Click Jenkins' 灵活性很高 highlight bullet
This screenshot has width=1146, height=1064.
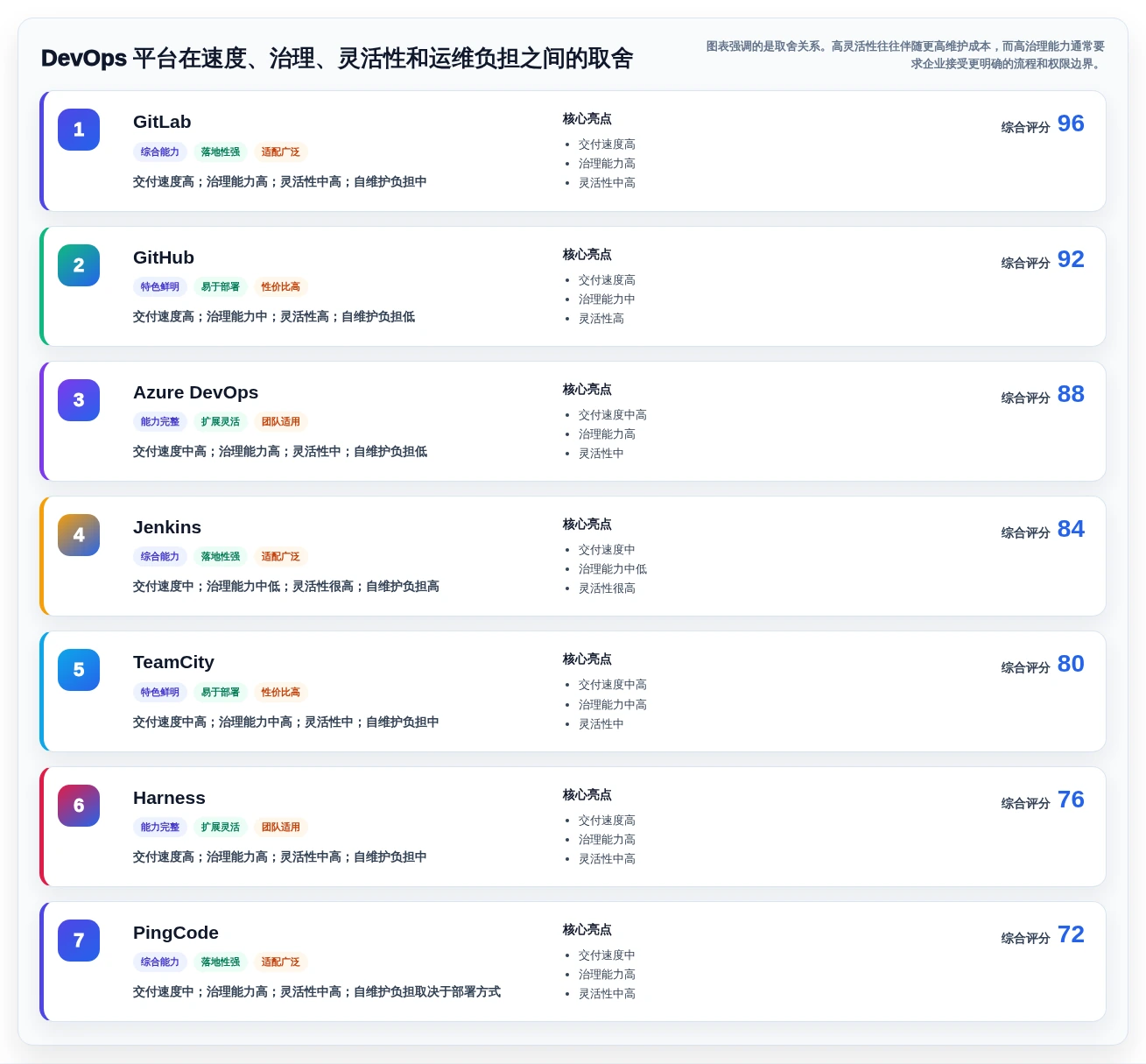pos(607,588)
